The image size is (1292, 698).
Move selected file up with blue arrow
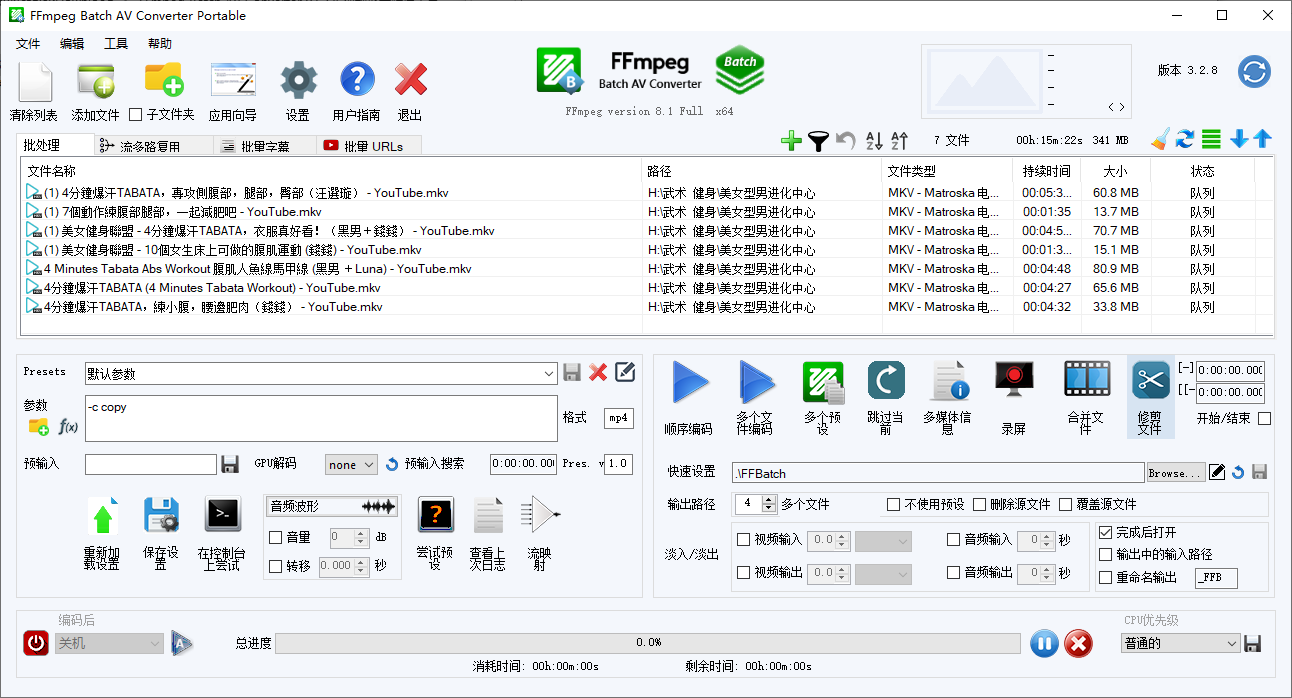1263,140
